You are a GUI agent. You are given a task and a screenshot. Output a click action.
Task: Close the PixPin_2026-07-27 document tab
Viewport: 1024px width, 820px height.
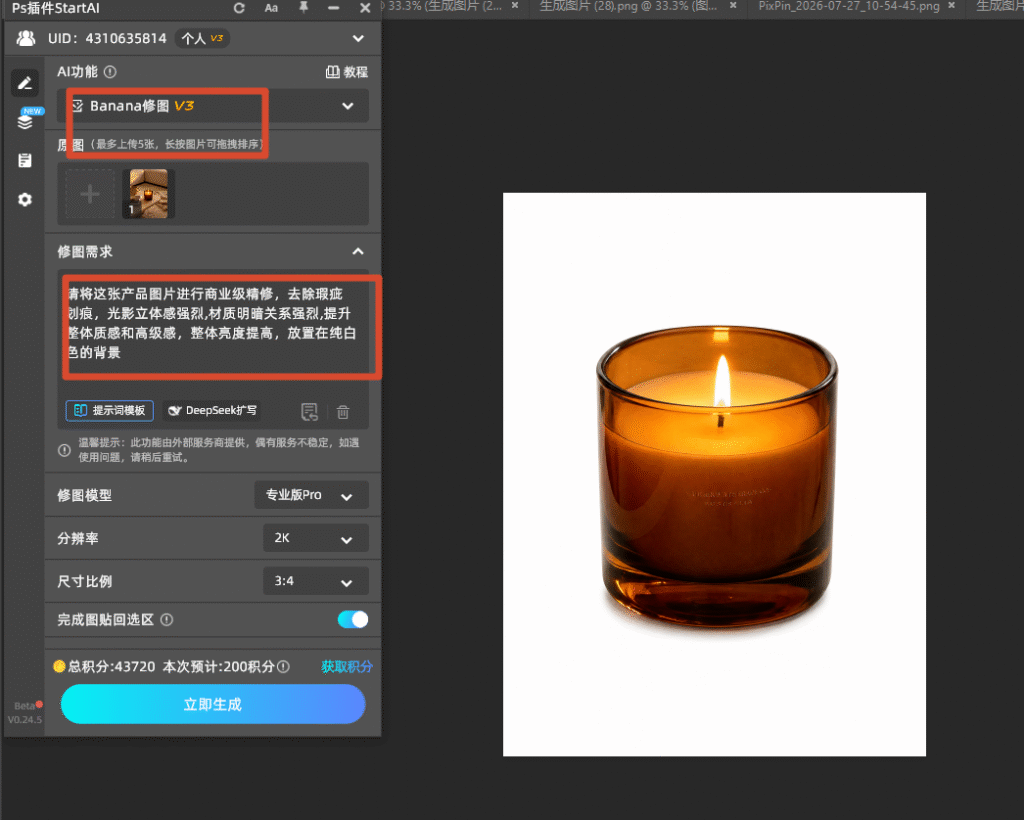pos(952,5)
